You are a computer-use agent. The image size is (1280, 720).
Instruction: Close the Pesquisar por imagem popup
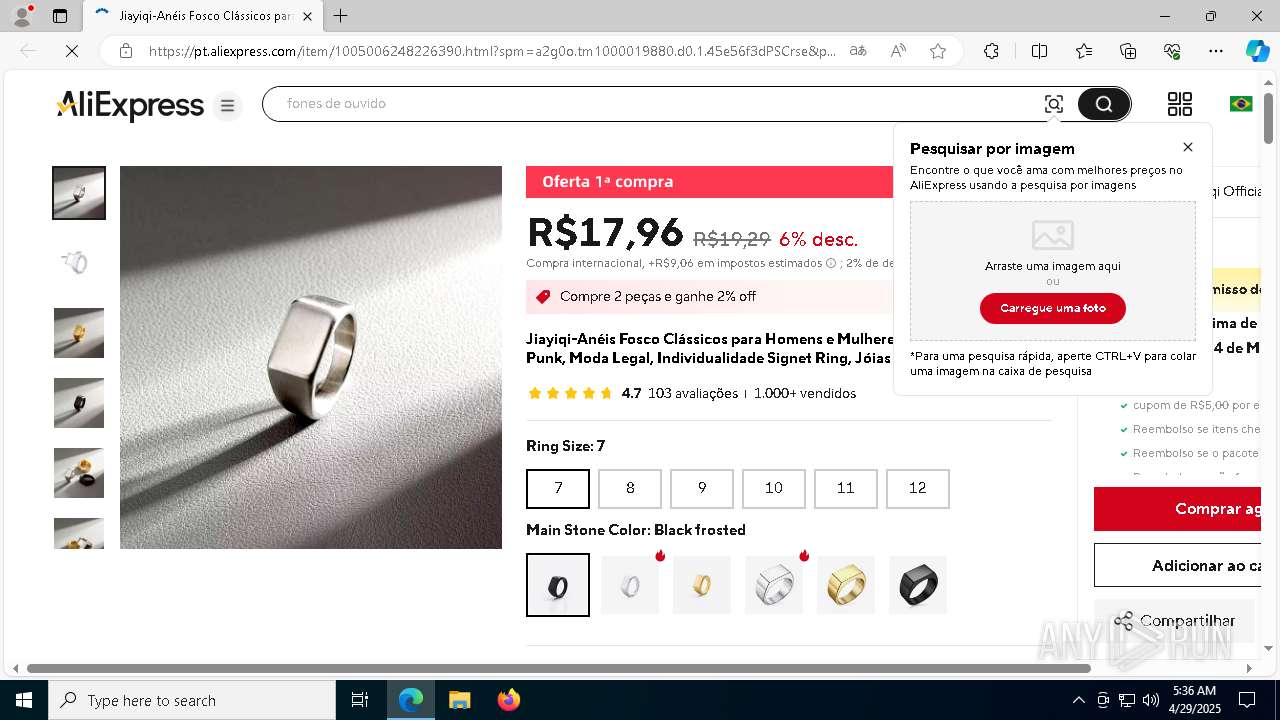point(1188,147)
